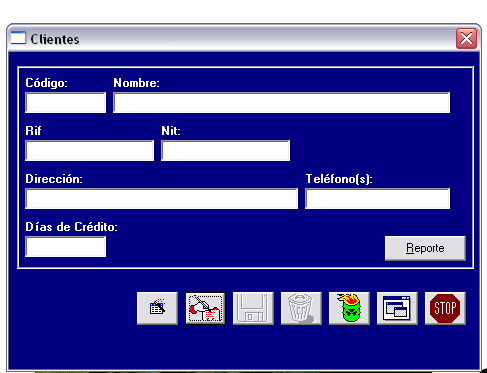
Task: Click the Rif label text
Action: click(33, 131)
